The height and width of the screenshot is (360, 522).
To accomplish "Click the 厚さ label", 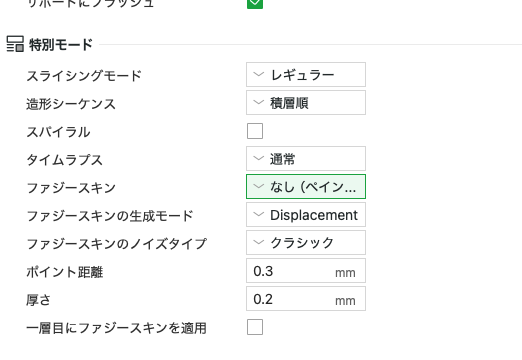I will [39, 300].
